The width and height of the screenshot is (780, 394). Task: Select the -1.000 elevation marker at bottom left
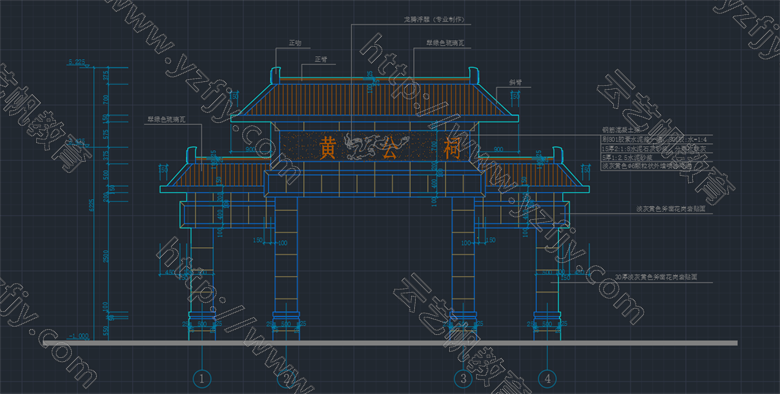[79, 336]
